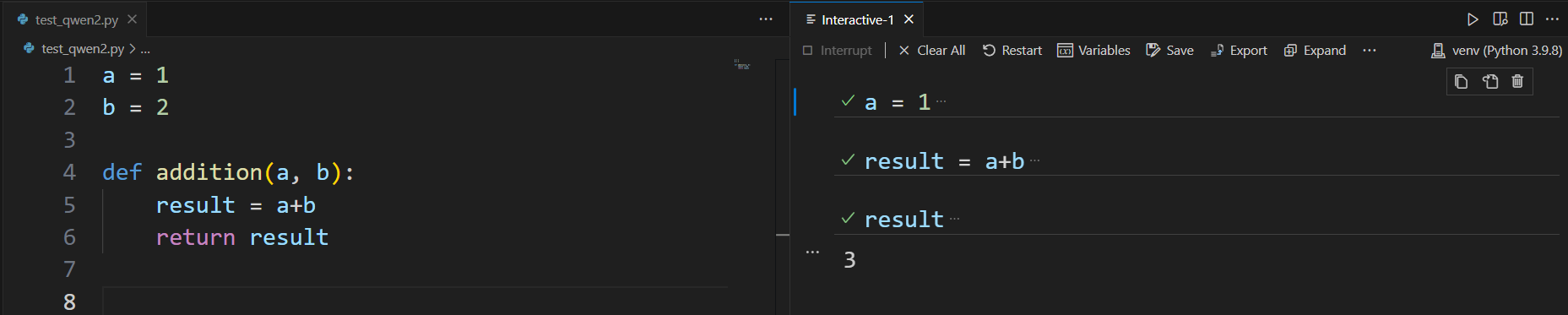Expand the 'result = a+b' cell ellipsis
This screenshot has height=315, width=1568.
point(1035,160)
